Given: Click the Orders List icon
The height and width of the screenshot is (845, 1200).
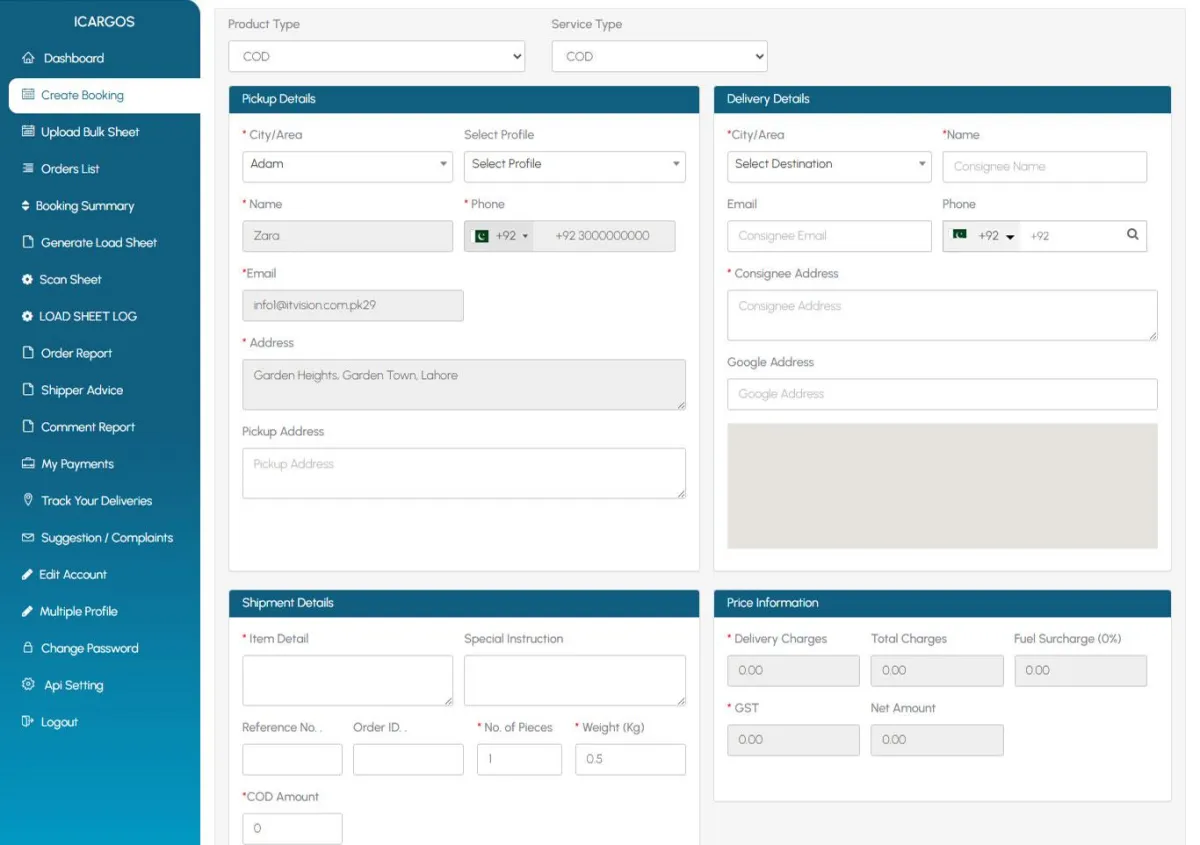Looking at the screenshot, I should pyautogui.click(x=28, y=169).
